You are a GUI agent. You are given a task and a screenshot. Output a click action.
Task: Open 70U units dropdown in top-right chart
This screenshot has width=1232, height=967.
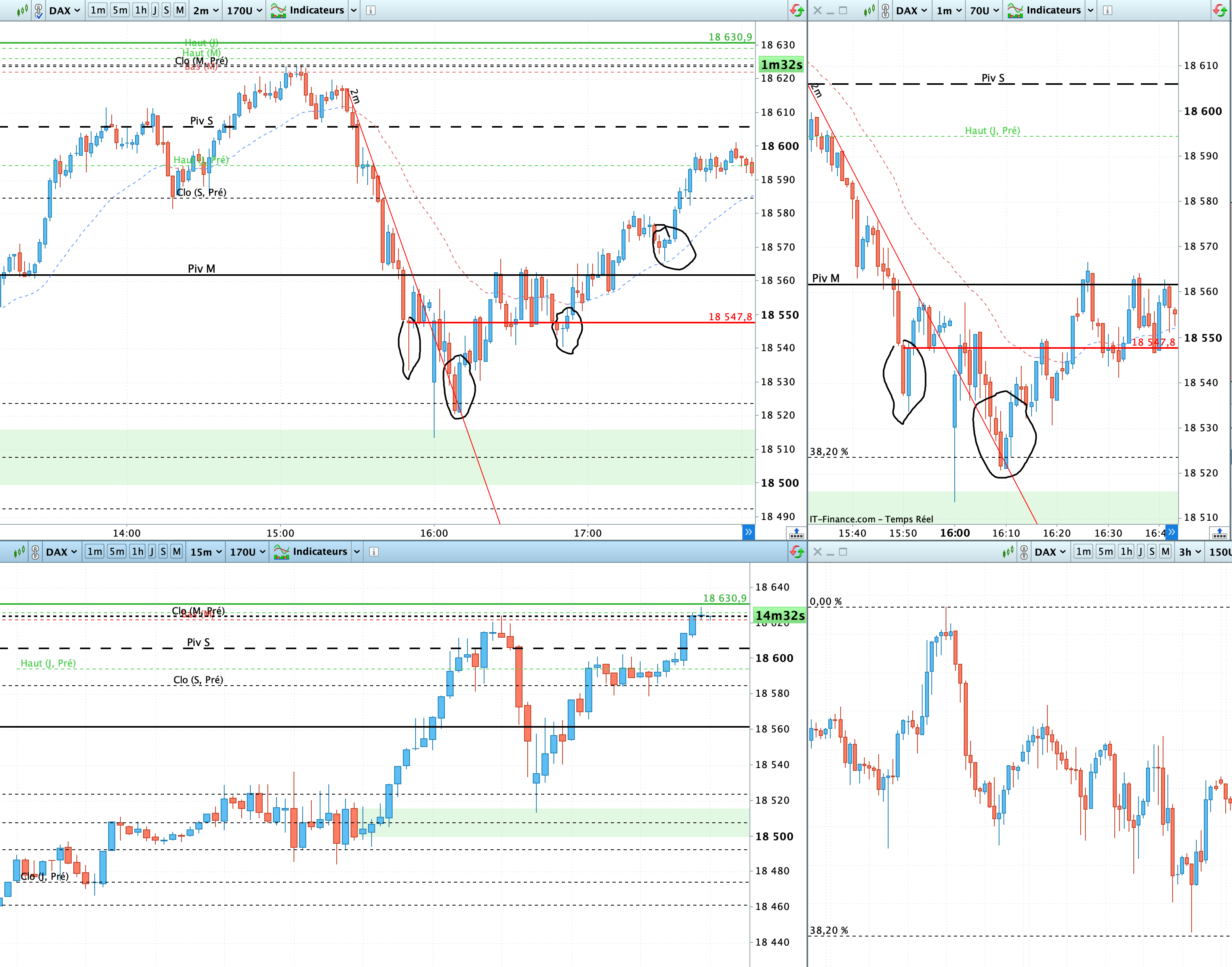click(984, 10)
